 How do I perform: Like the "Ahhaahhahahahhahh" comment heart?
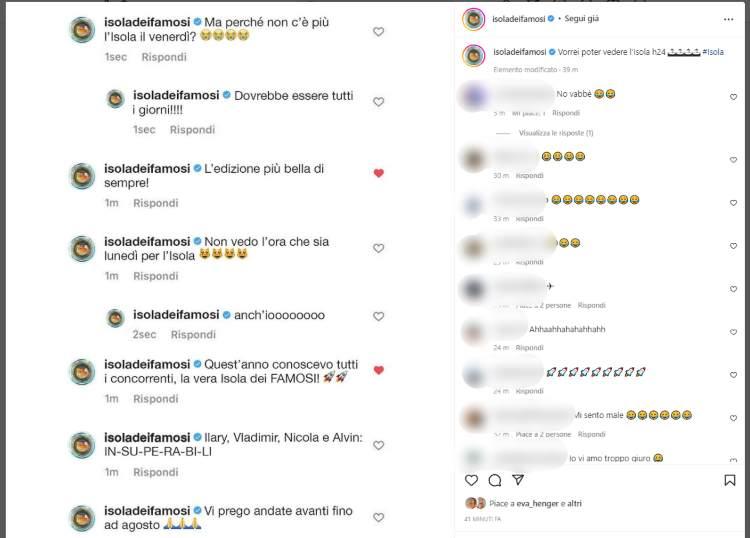tap(733, 332)
